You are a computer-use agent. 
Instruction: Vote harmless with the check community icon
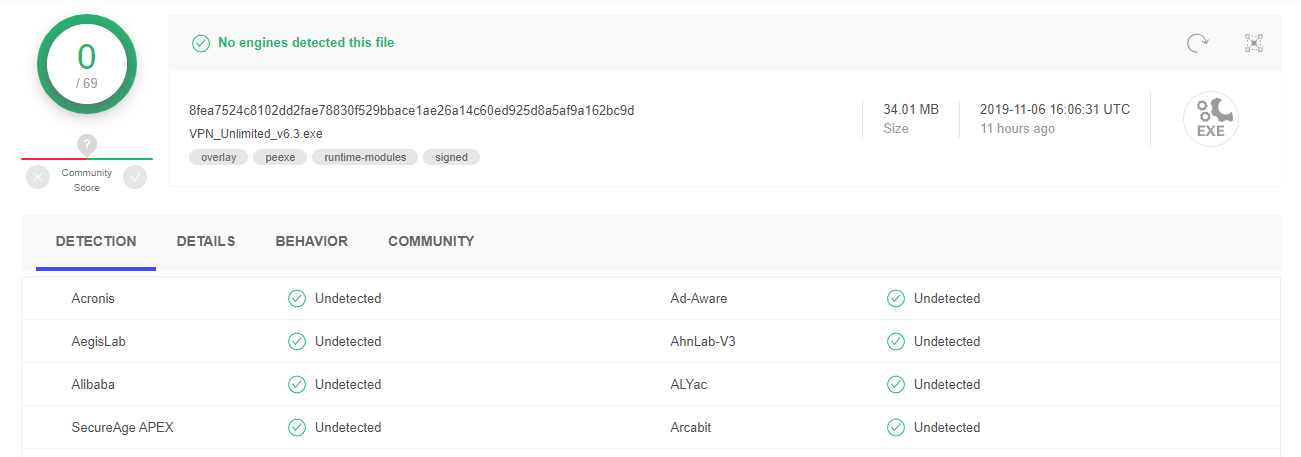pyautogui.click(x=135, y=177)
